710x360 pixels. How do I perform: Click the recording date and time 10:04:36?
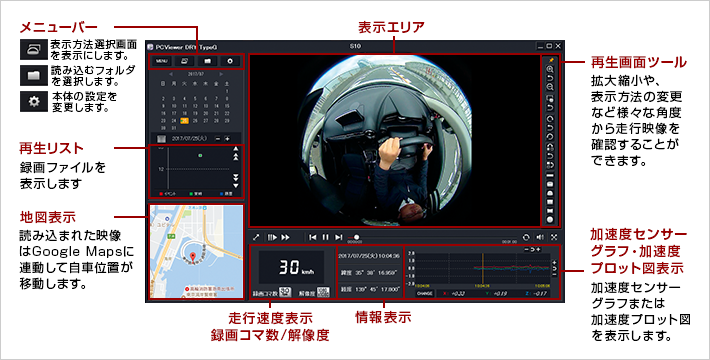coord(369,256)
